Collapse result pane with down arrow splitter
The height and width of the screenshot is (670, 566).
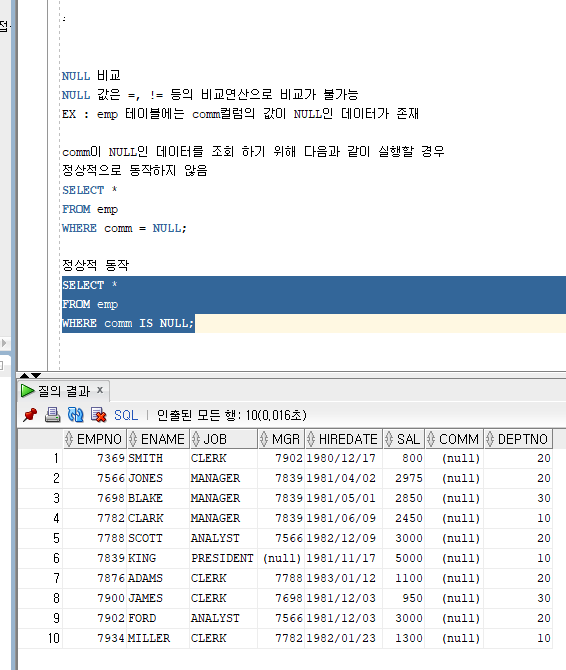[x=36, y=375]
